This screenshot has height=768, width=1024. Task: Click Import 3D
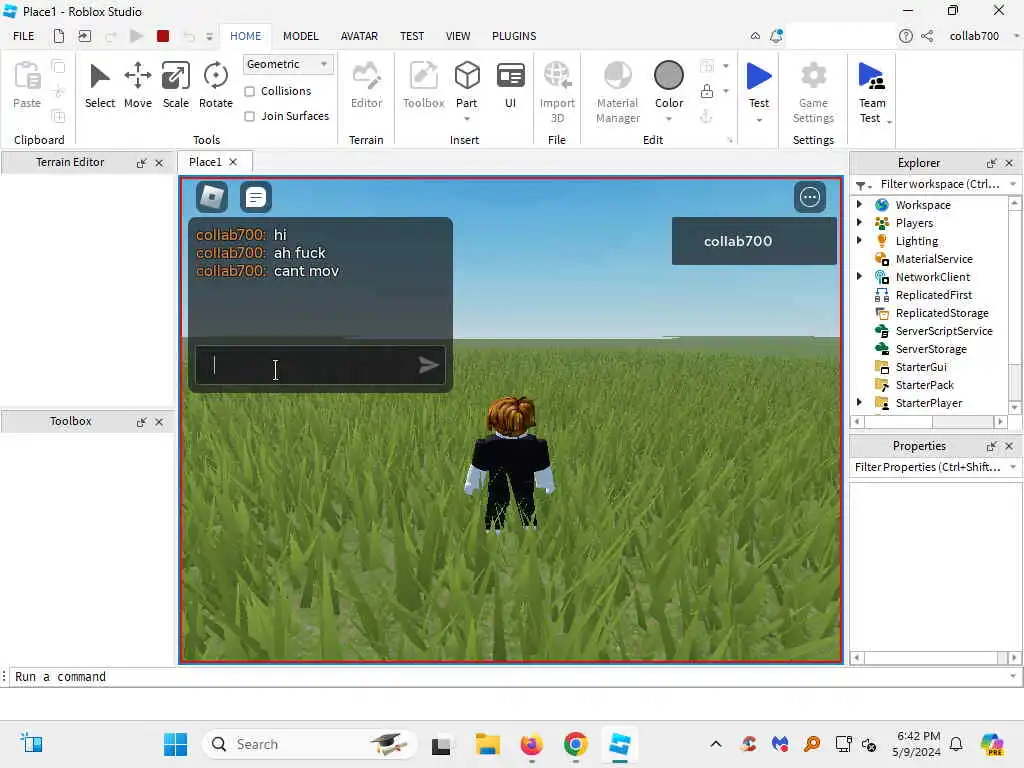[557, 91]
